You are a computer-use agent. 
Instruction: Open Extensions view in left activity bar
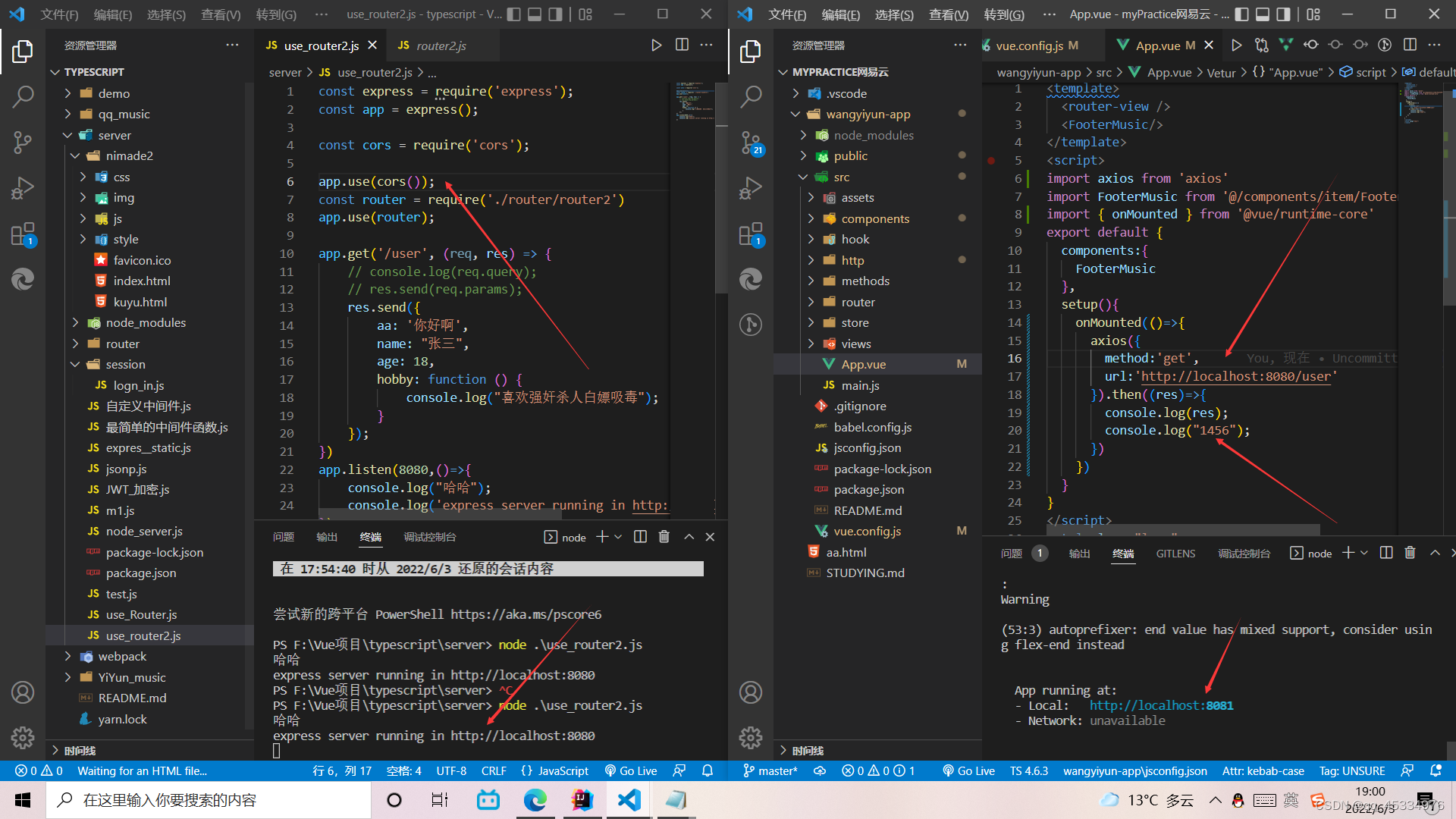pos(23,234)
